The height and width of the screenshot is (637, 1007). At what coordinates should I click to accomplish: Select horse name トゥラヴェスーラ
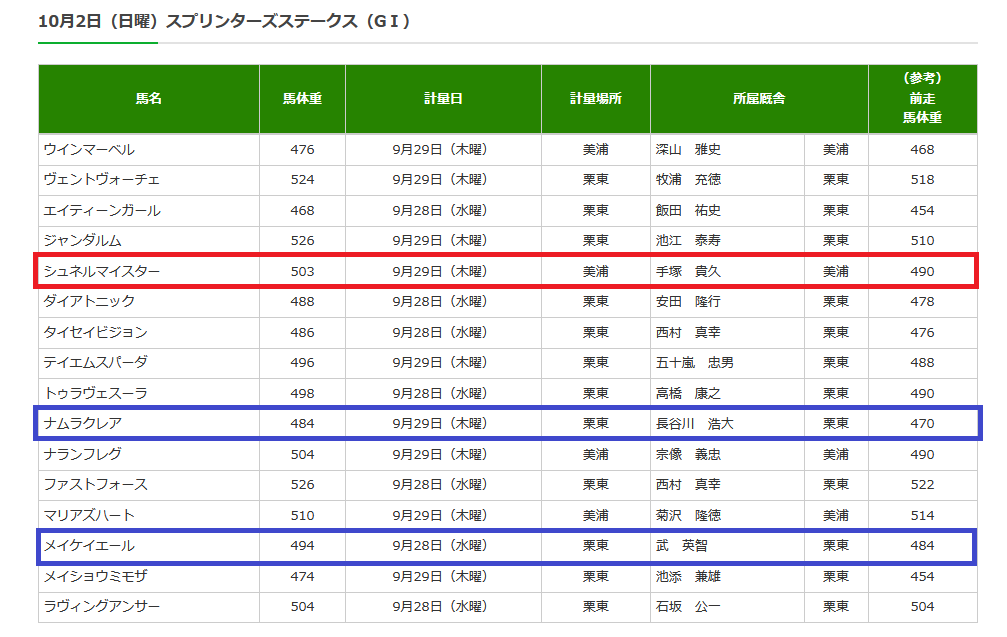point(96,394)
